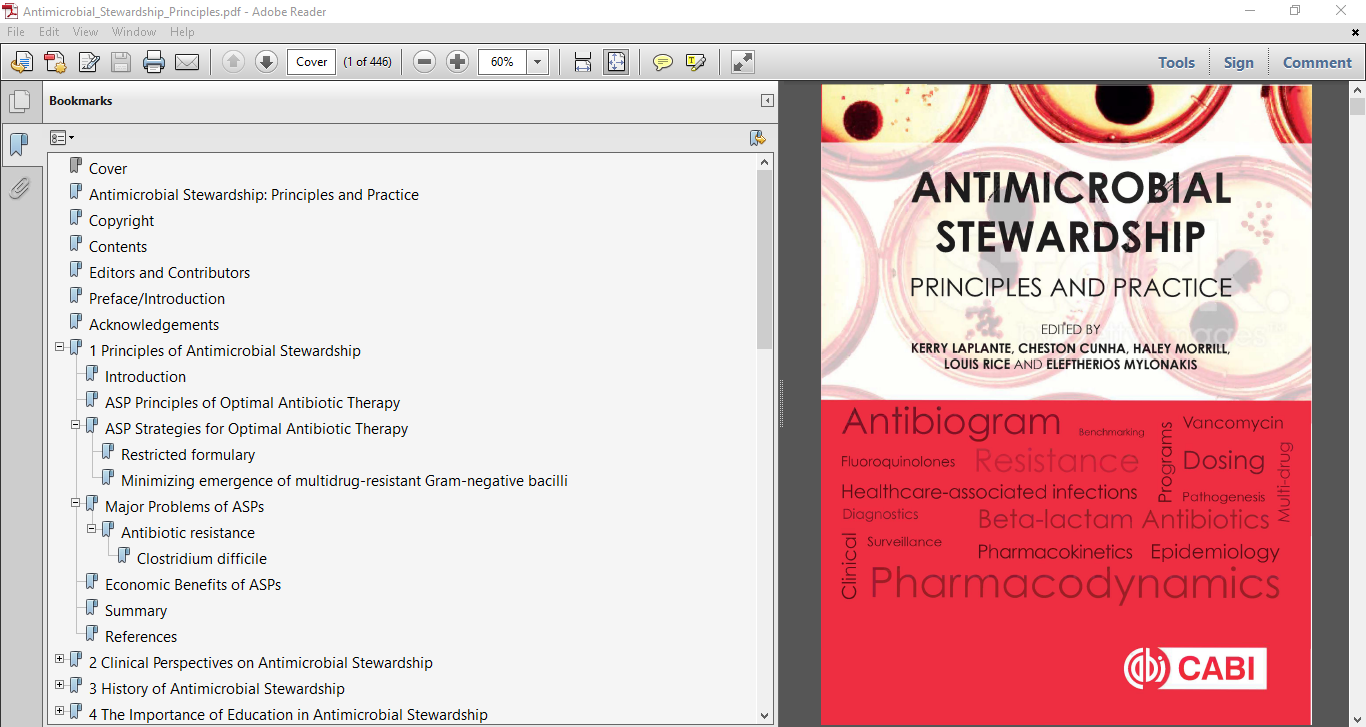Image resolution: width=1366 pixels, height=727 pixels.
Task: Toggle Fit One Full Page view
Action: (616, 61)
